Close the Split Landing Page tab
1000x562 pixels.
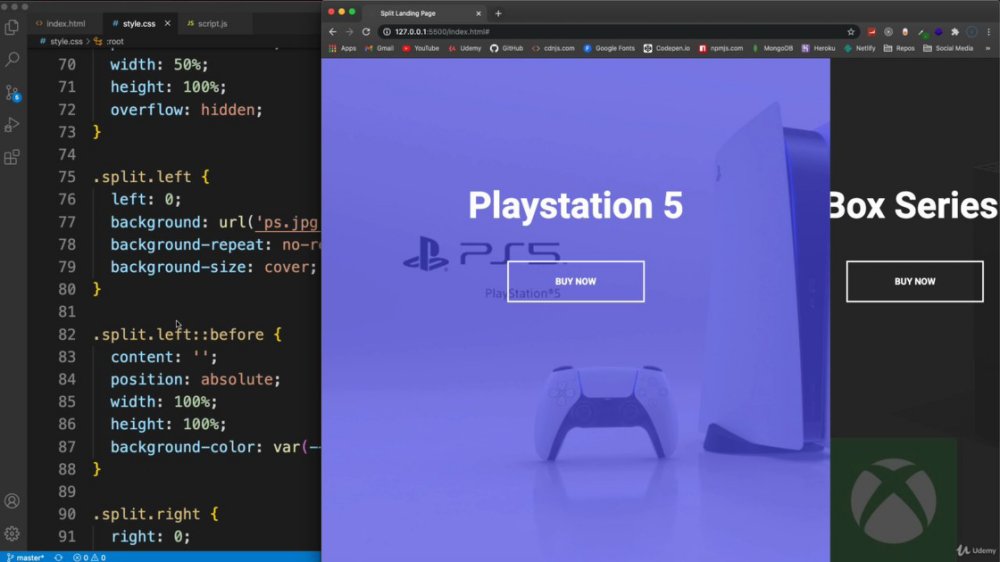tap(478, 13)
